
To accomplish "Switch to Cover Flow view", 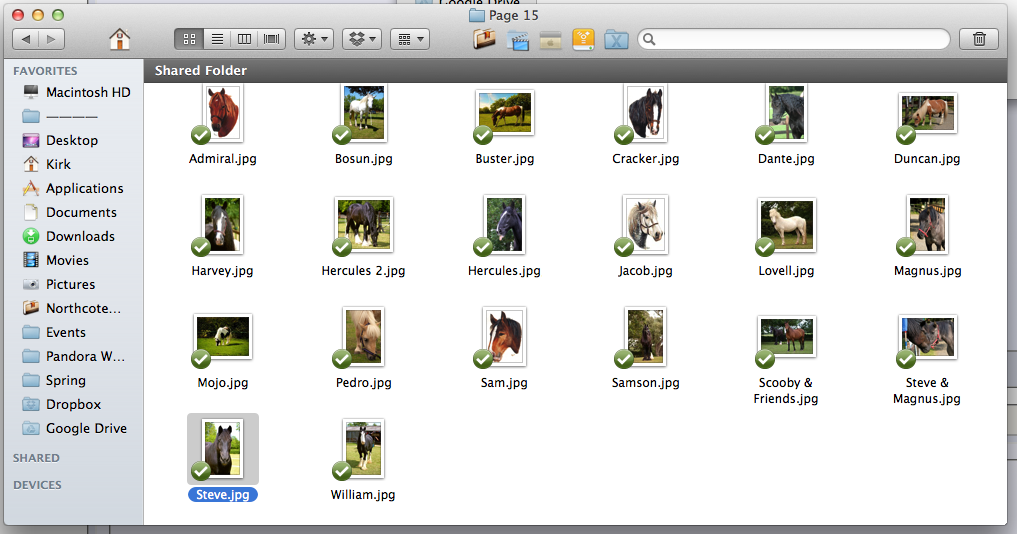I will [272, 40].
